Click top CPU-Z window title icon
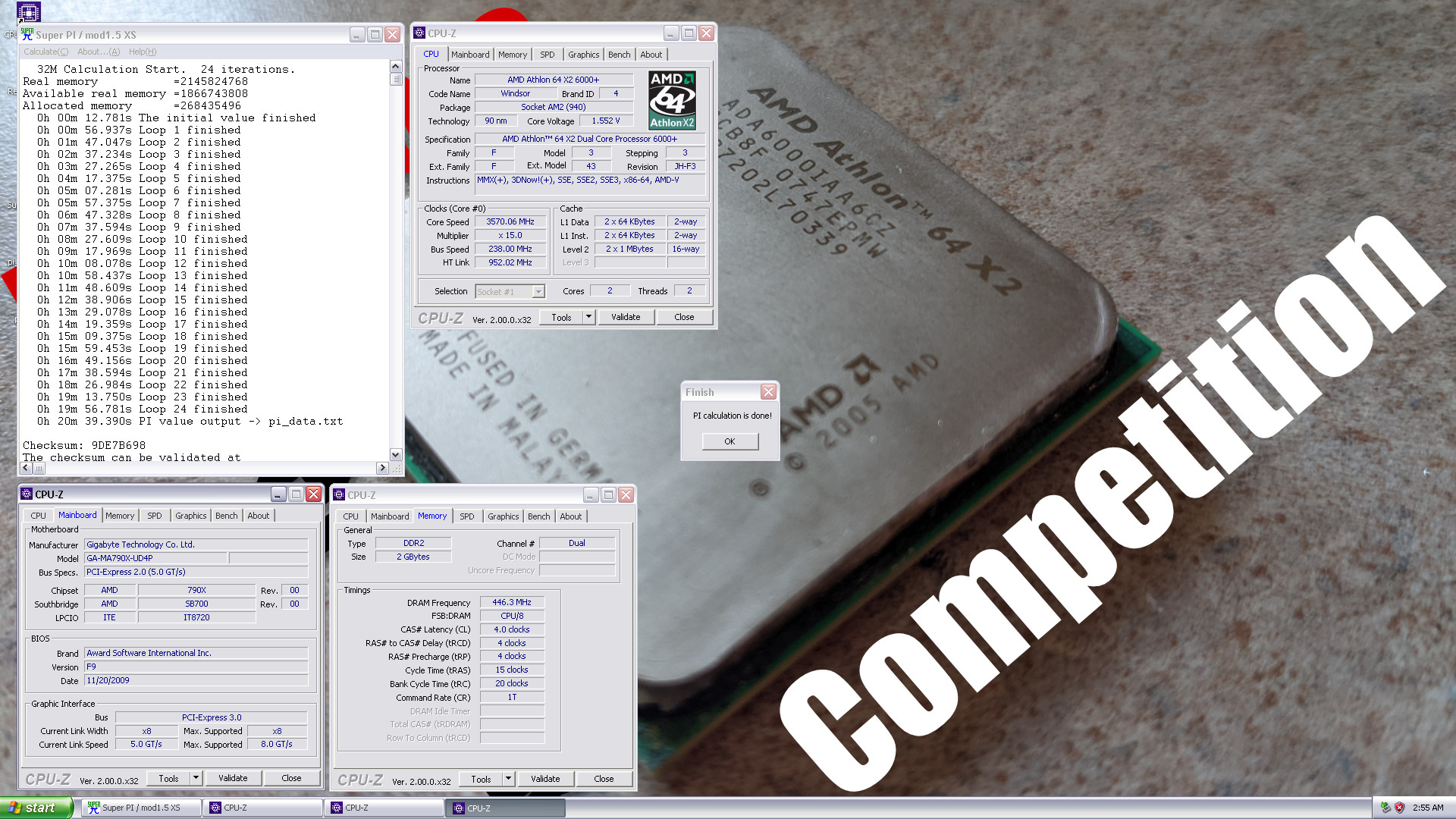This screenshot has width=1456, height=819. pyautogui.click(x=419, y=33)
